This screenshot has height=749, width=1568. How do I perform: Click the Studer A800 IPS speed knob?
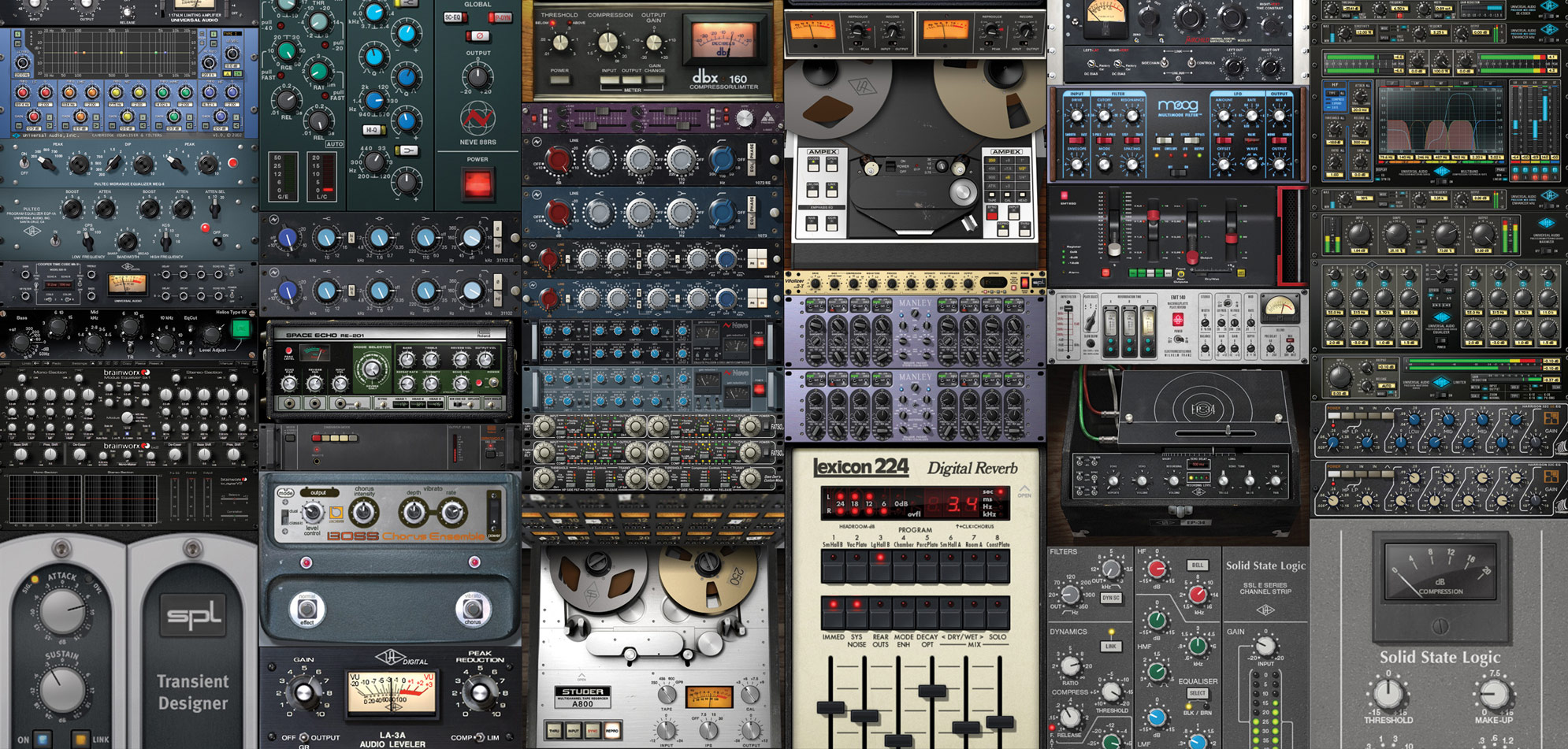709,731
